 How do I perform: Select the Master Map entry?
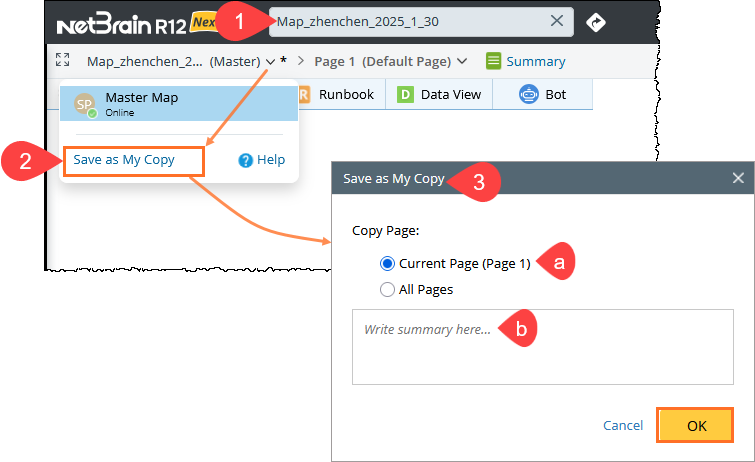point(179,104)
